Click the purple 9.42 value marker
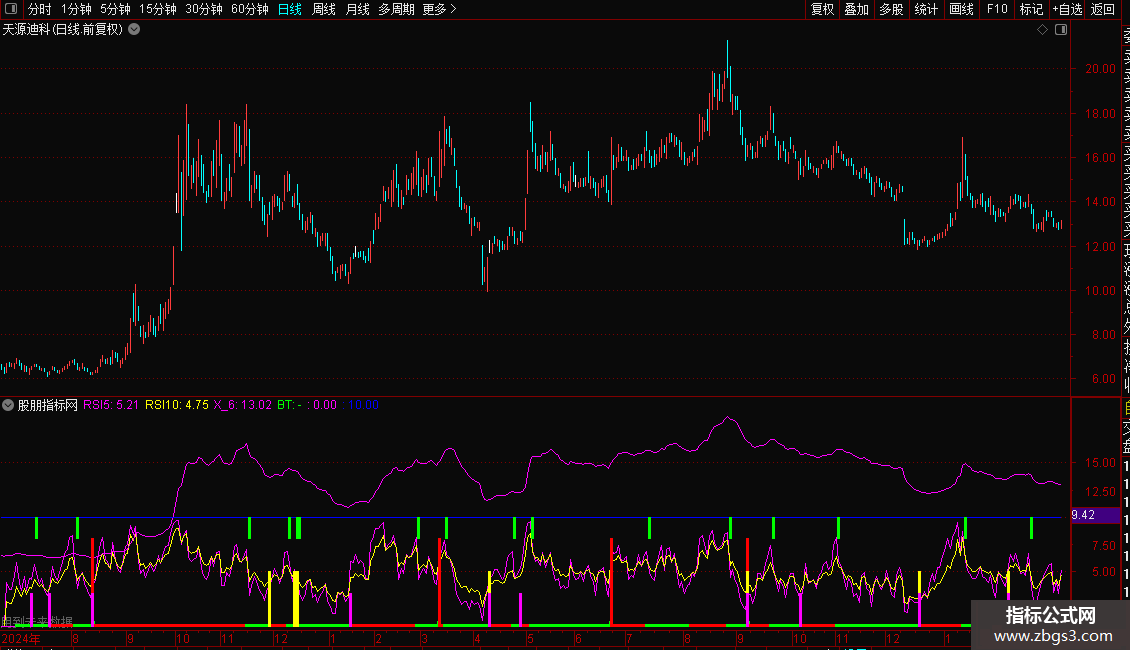The image size is (1130, 650). [x=1096, y=515]
